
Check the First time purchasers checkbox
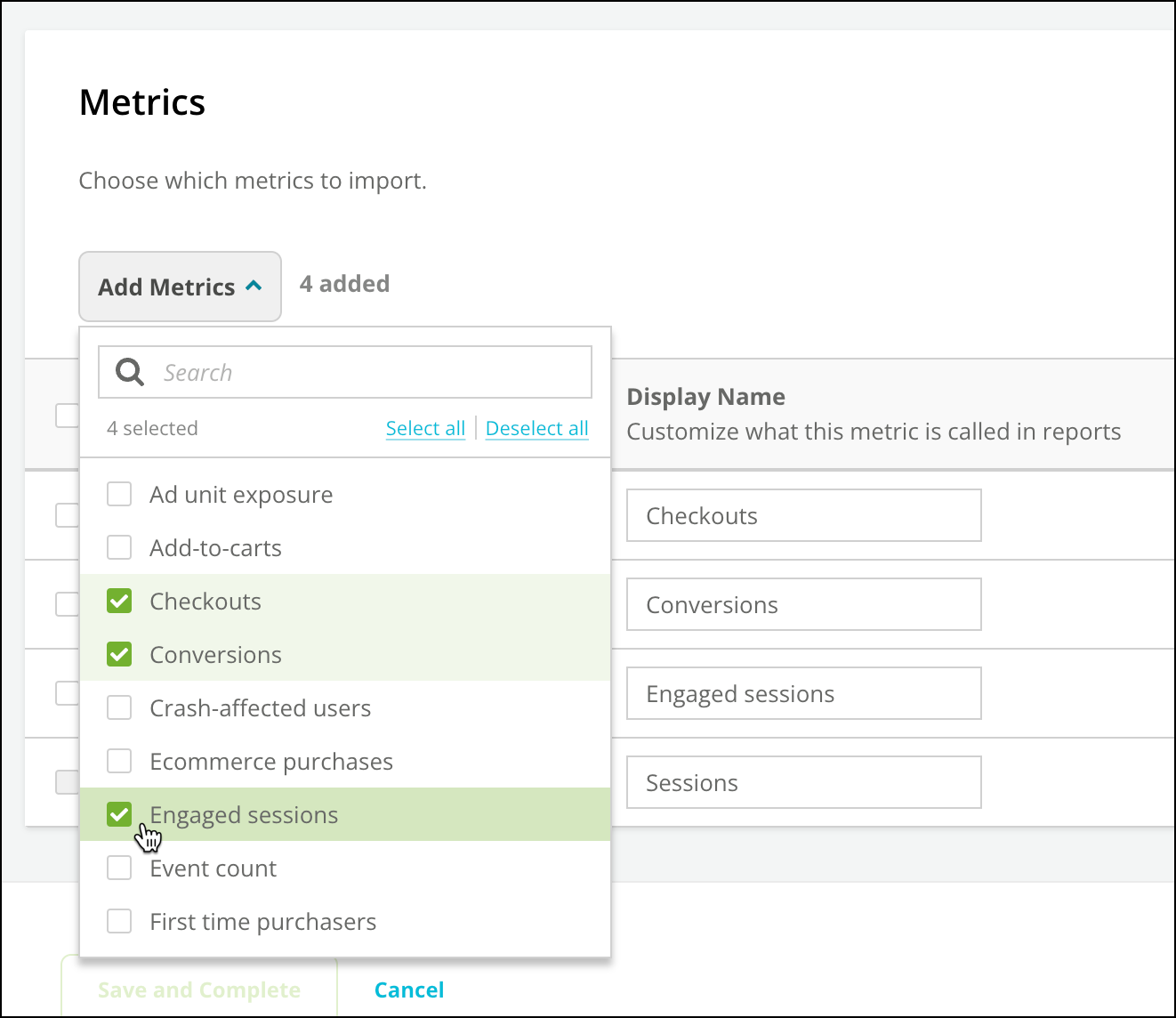[119, 921]
